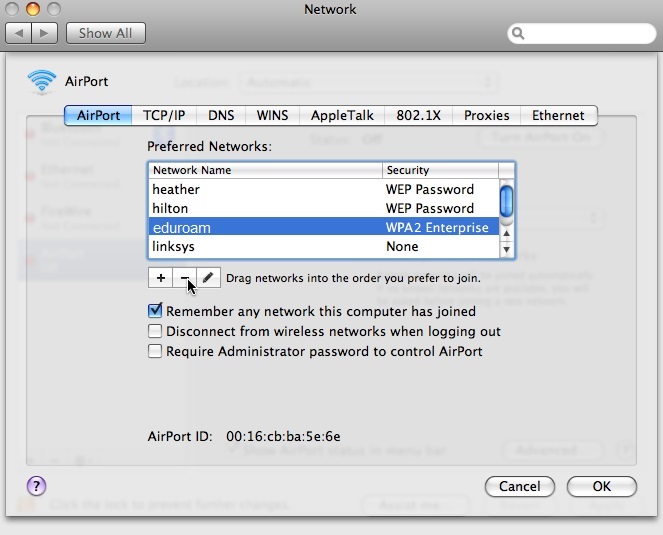Screen dimensions: 663x535
Task: Click the AirPort ID value 00:16:cb:ba:5e:6e
Action: tap(283, 436)
